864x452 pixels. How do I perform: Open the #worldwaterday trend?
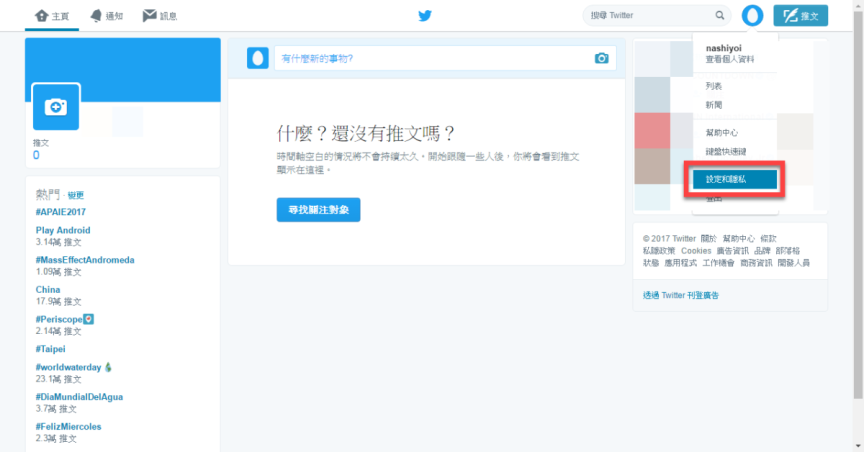(x=68, y=367)
